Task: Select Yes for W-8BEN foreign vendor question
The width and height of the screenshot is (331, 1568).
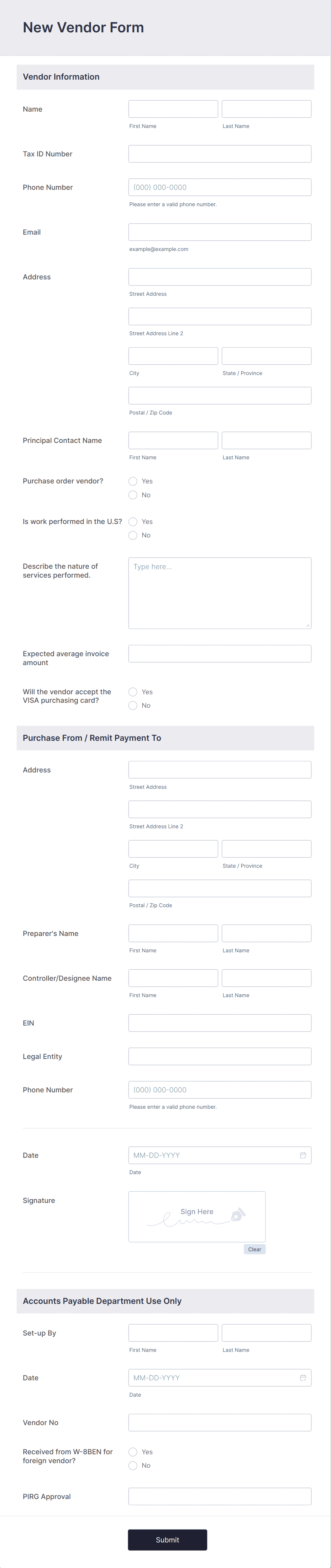Action: [133, 1452]
